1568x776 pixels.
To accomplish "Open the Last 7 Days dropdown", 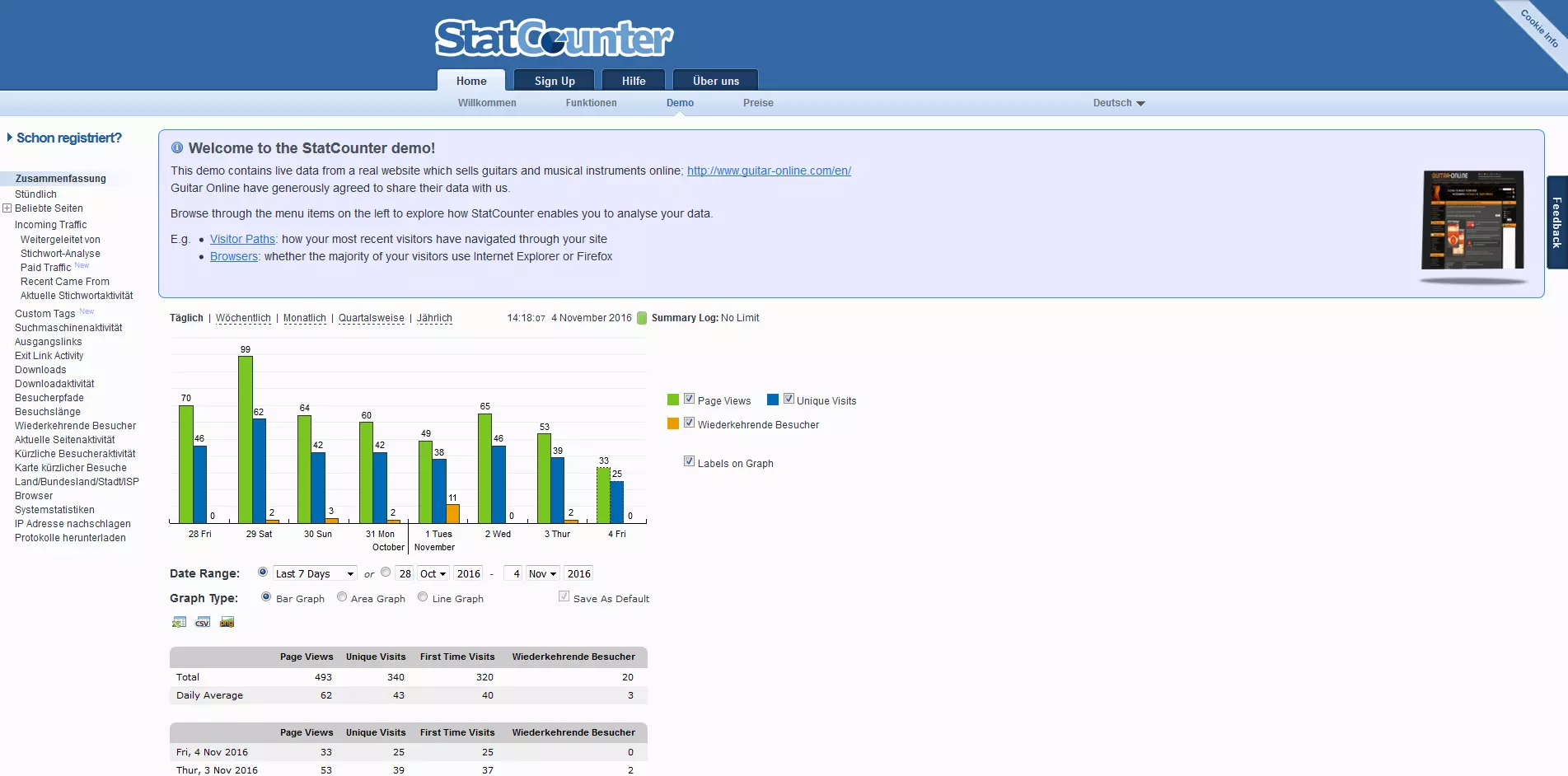I will [315, 573].
